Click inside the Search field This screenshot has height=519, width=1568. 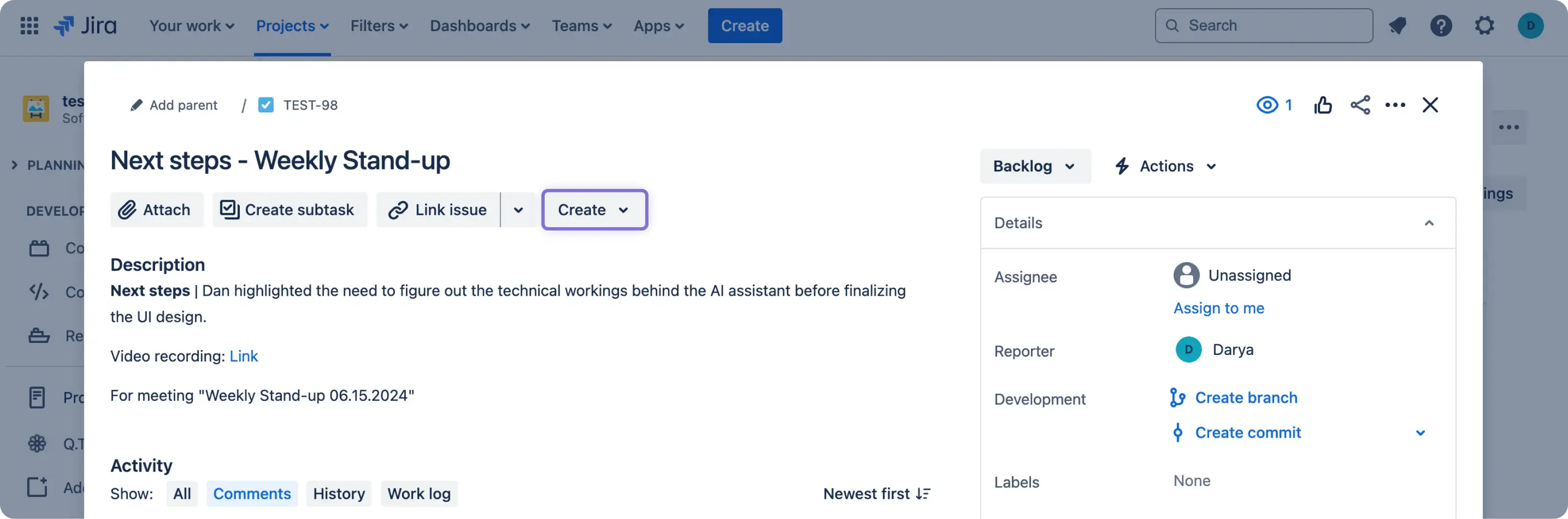[1263, 25]
